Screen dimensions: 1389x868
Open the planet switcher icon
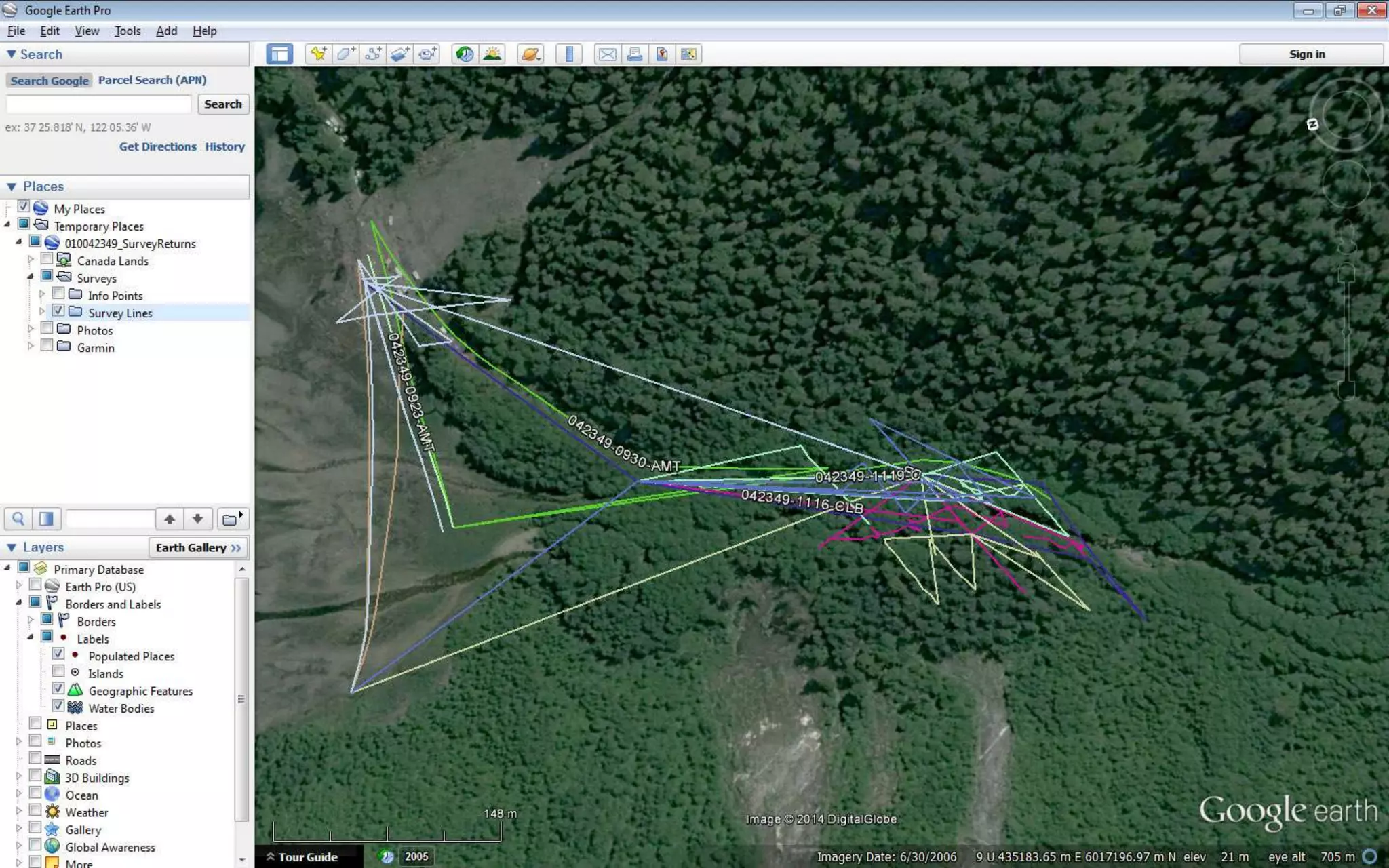(530, 54)
